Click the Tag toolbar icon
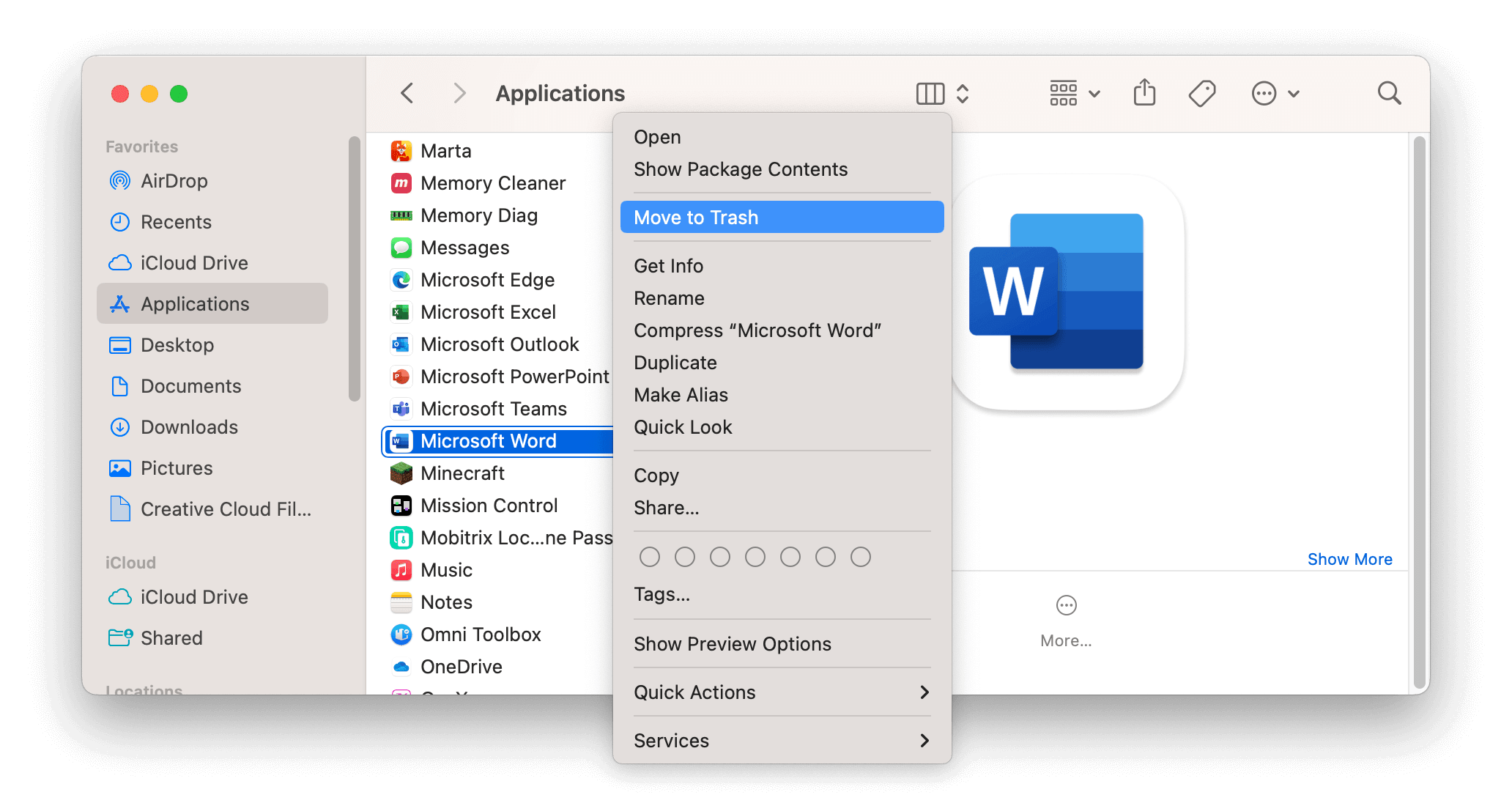 click(x=1202, y=94)
